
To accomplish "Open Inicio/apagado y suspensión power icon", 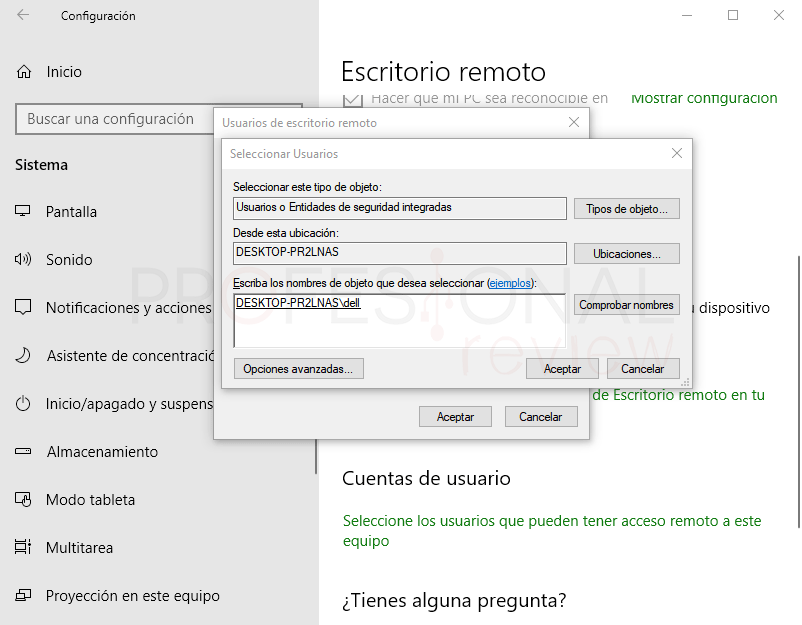I will pos(22,403).
